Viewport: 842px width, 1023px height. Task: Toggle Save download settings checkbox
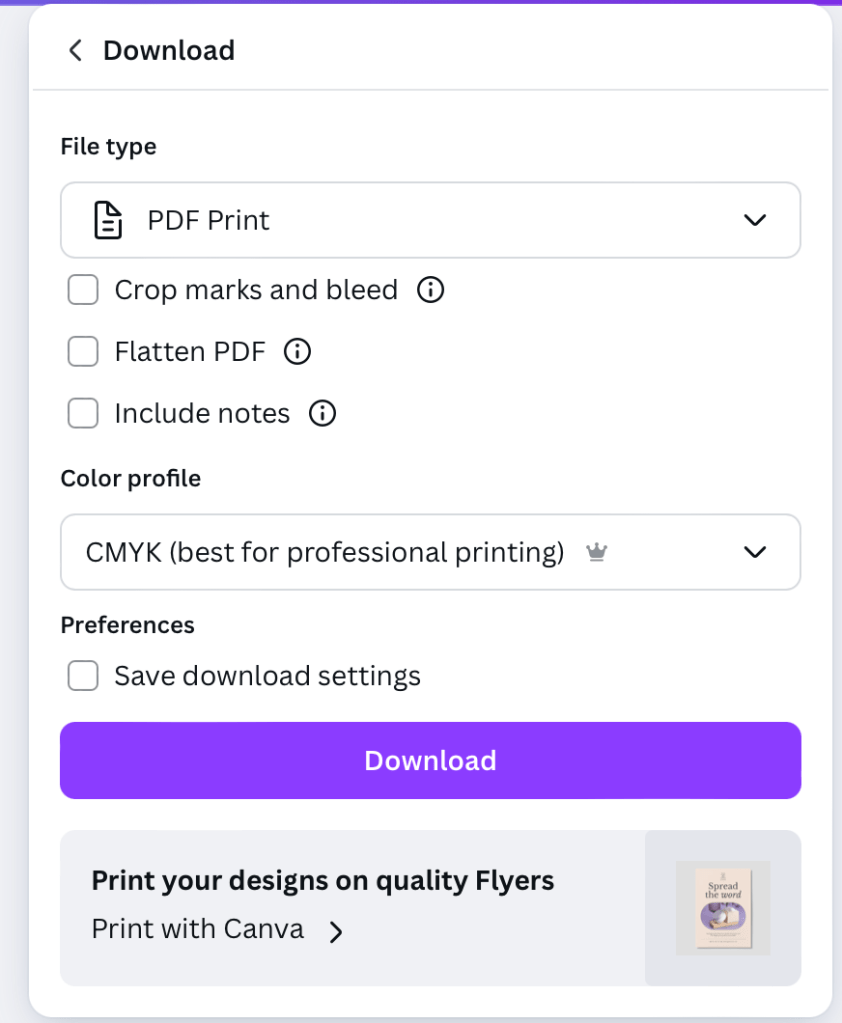coord(83,676)
